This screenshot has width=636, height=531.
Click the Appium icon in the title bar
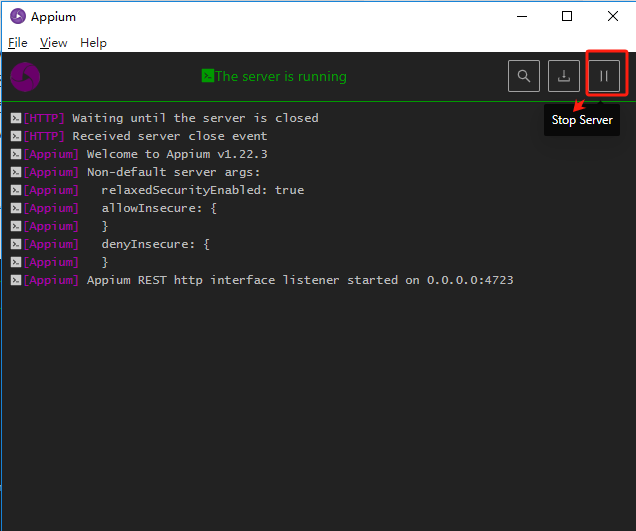click(18, 17)
